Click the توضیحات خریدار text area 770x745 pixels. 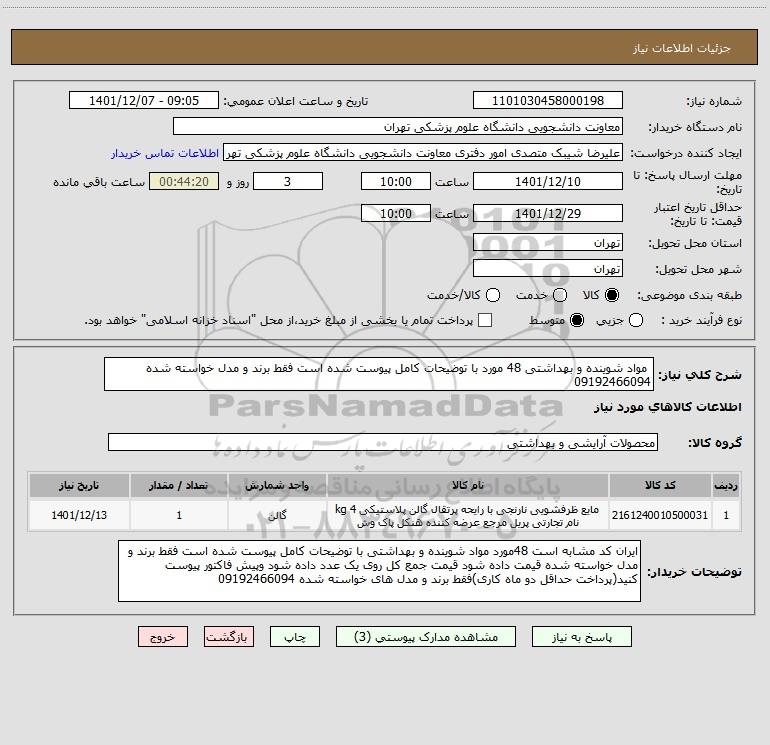(379, 571)
